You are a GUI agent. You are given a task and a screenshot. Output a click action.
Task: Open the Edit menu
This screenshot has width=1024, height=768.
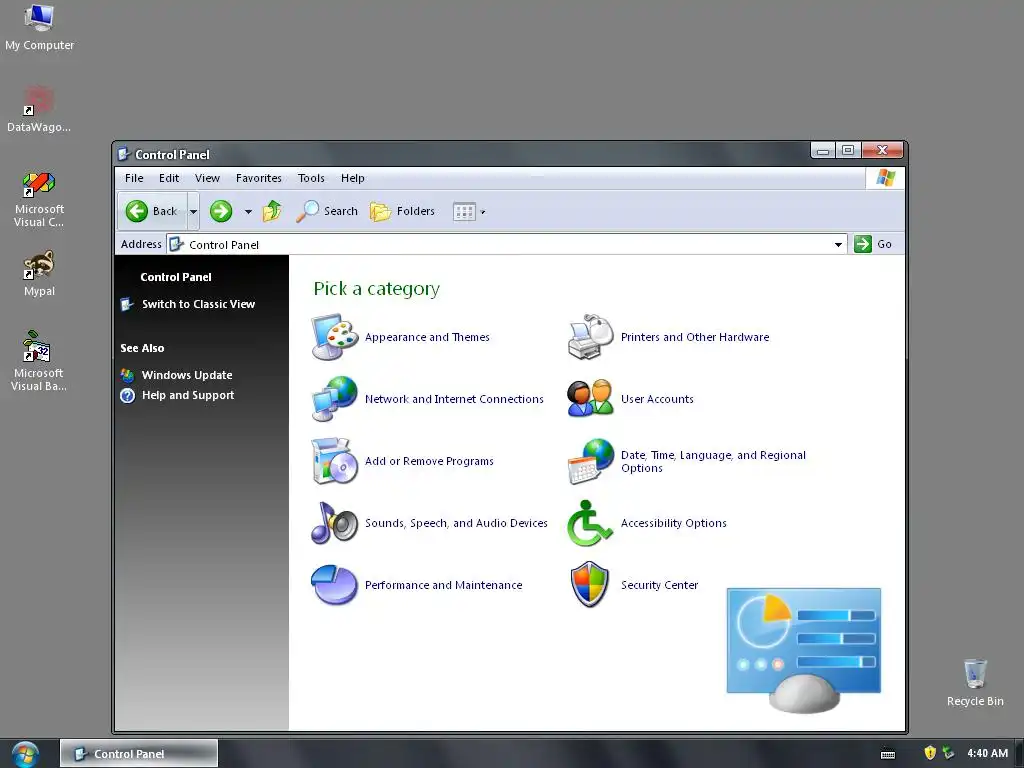(x=168, y=178)
